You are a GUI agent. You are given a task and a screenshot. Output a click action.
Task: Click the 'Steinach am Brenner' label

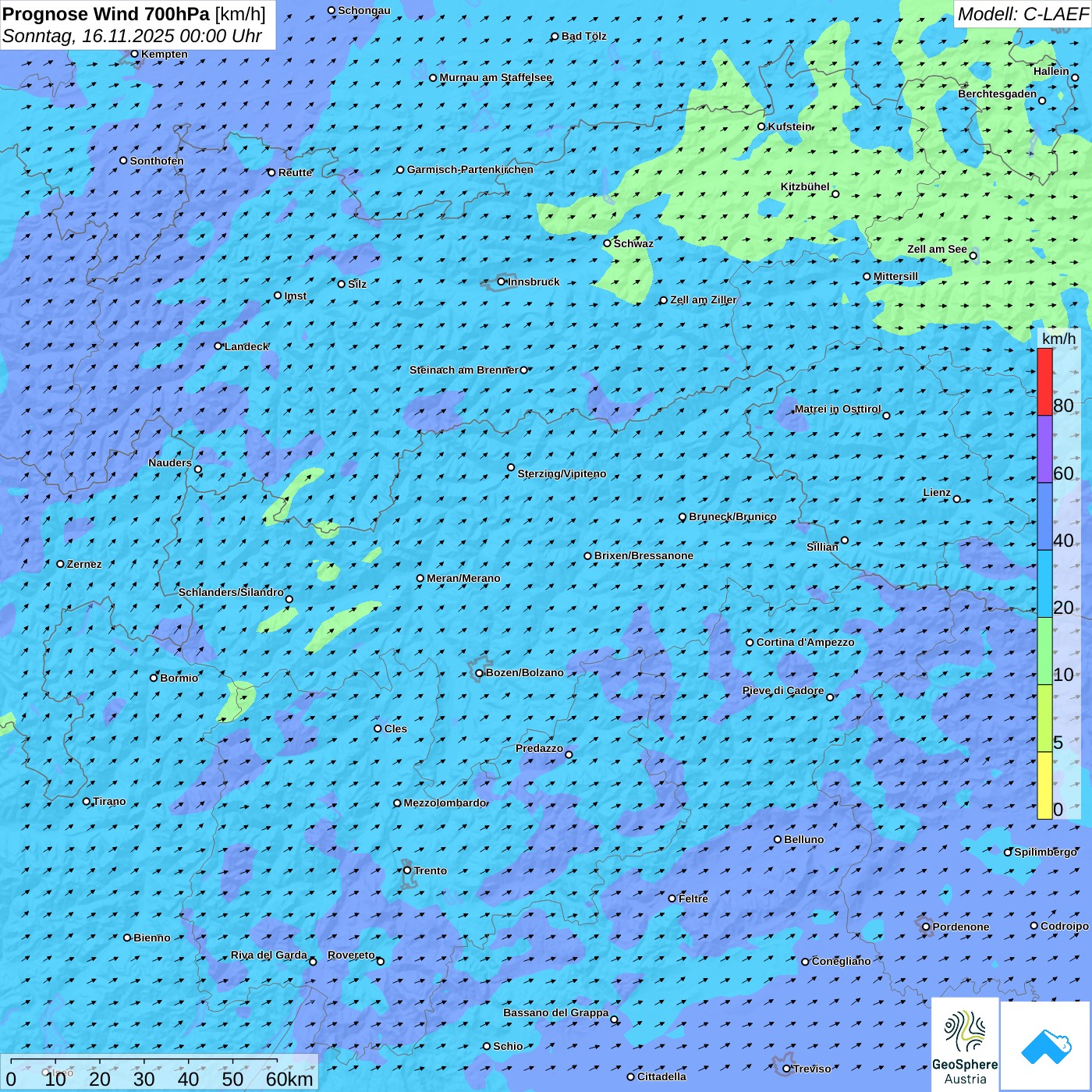(464, 370)
